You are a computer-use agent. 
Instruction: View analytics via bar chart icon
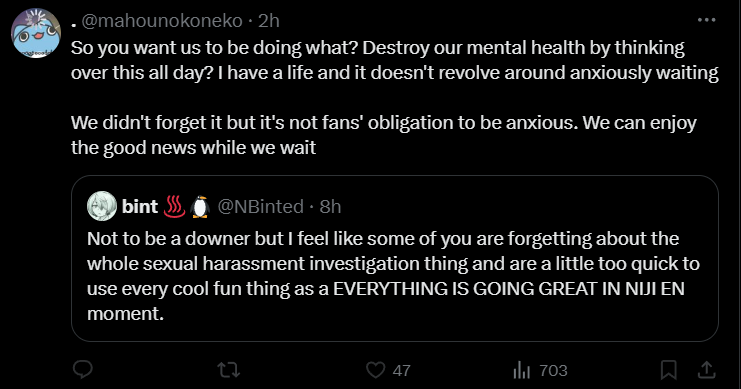coord(522,370)
